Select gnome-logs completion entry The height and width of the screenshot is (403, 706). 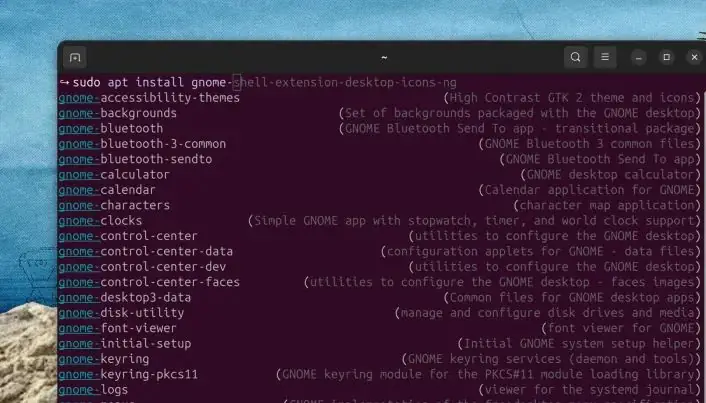[x=93, y=389]
